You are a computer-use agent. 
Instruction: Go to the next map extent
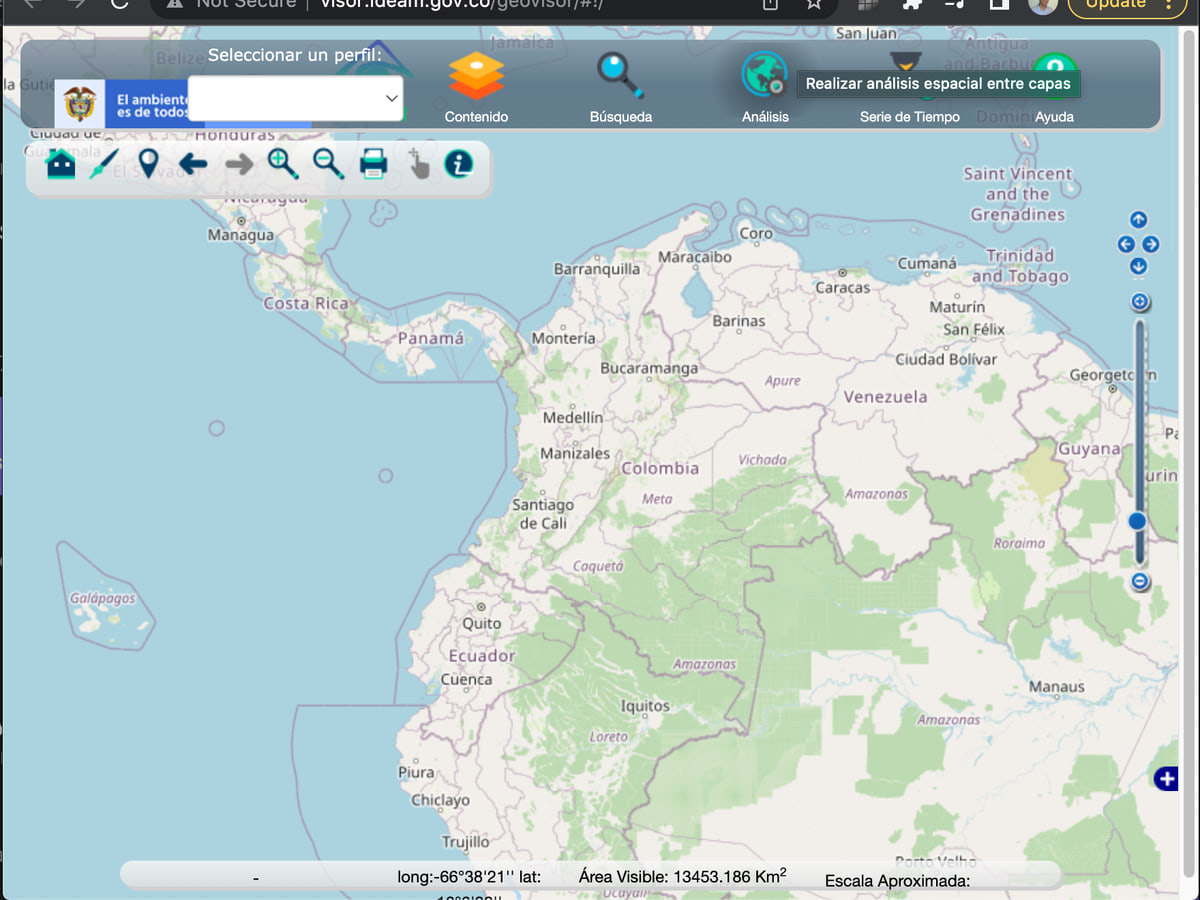[x=238, y=163]
